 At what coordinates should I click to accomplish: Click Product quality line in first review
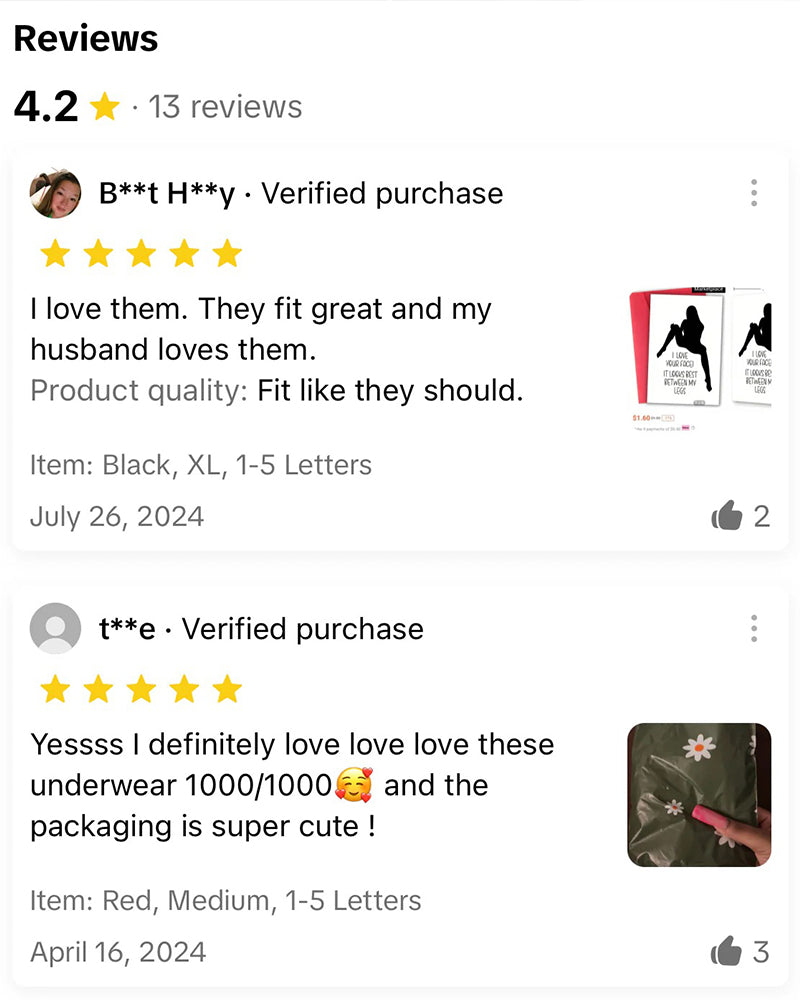(277, 390)
